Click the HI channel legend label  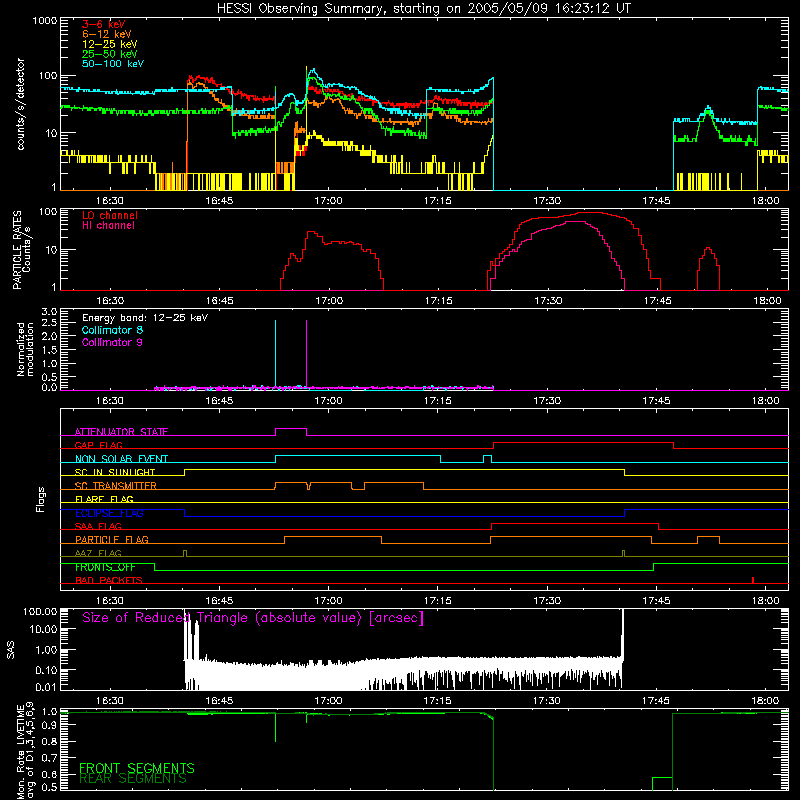pyautogui.click(x=108, y=226)
